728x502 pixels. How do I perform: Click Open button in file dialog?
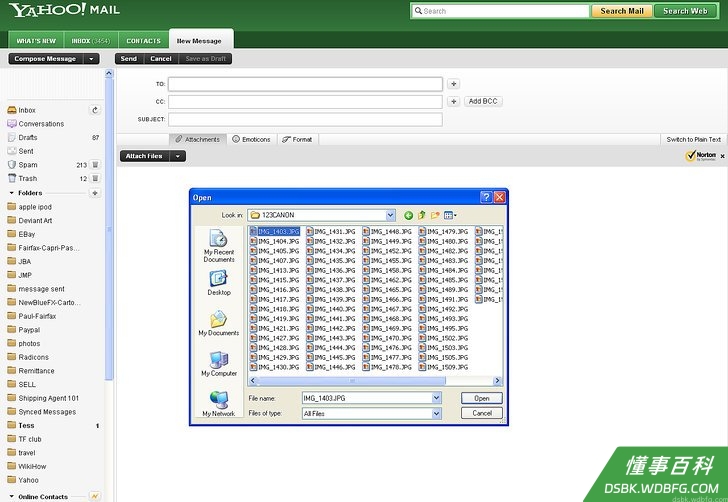coord(481,398)
